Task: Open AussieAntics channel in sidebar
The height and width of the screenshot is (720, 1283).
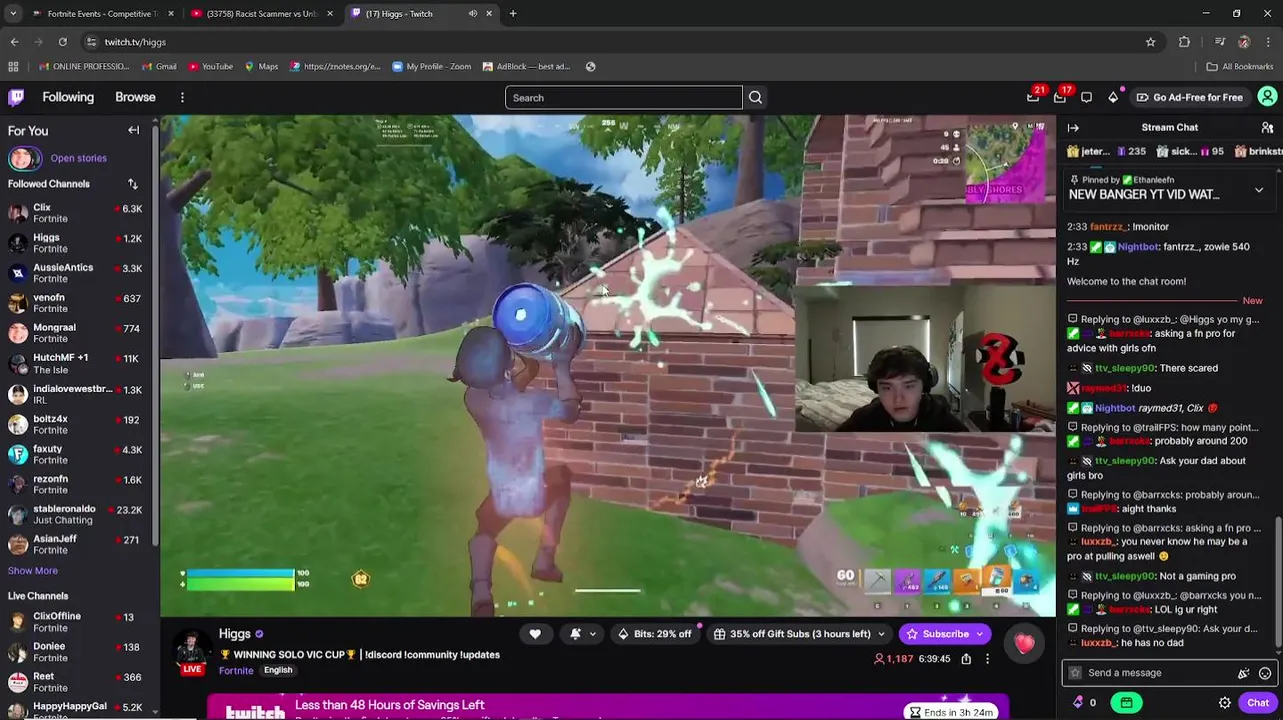Action: point(76,273)
